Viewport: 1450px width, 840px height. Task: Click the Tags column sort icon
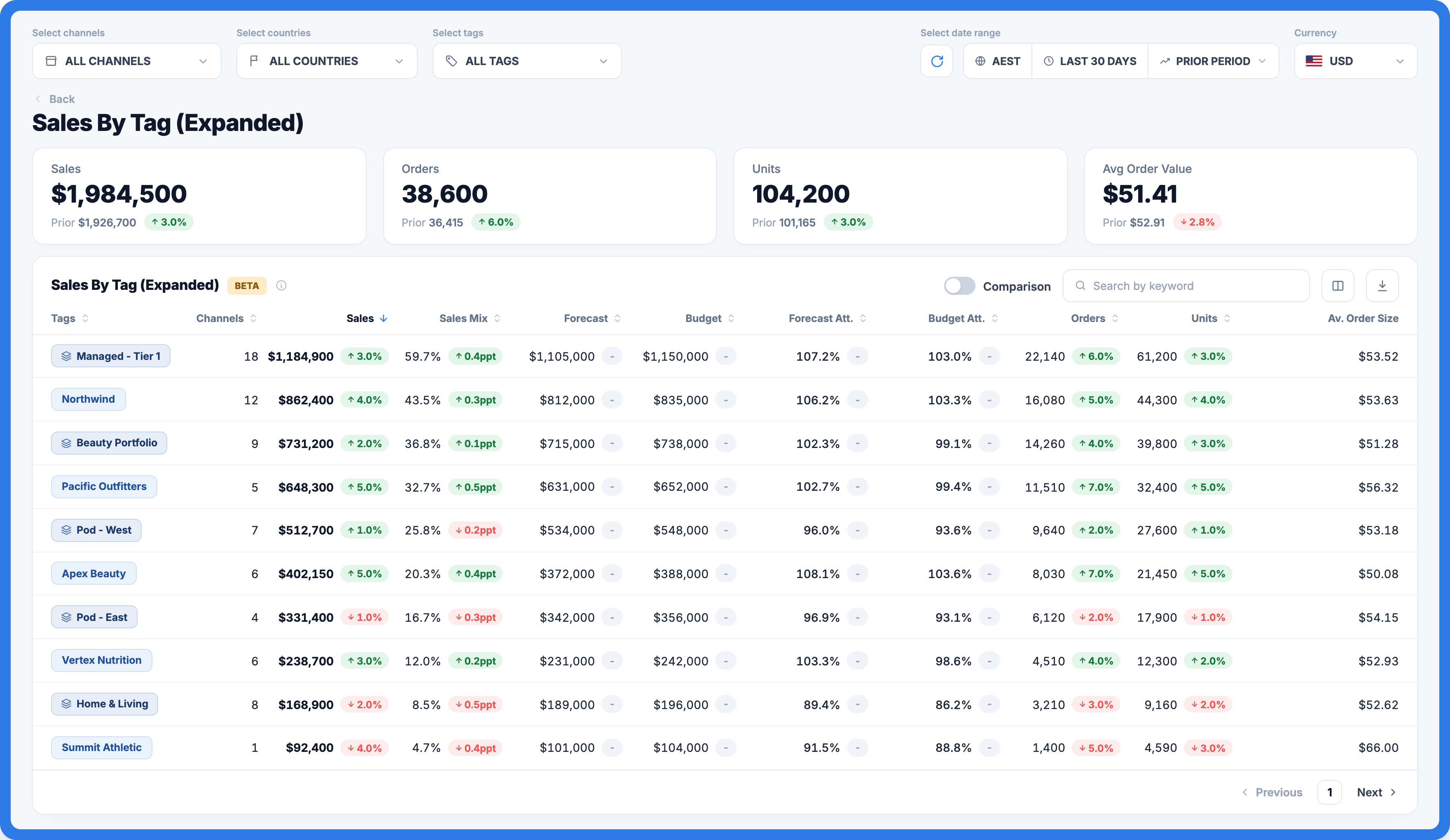click(x=85, y=318)
